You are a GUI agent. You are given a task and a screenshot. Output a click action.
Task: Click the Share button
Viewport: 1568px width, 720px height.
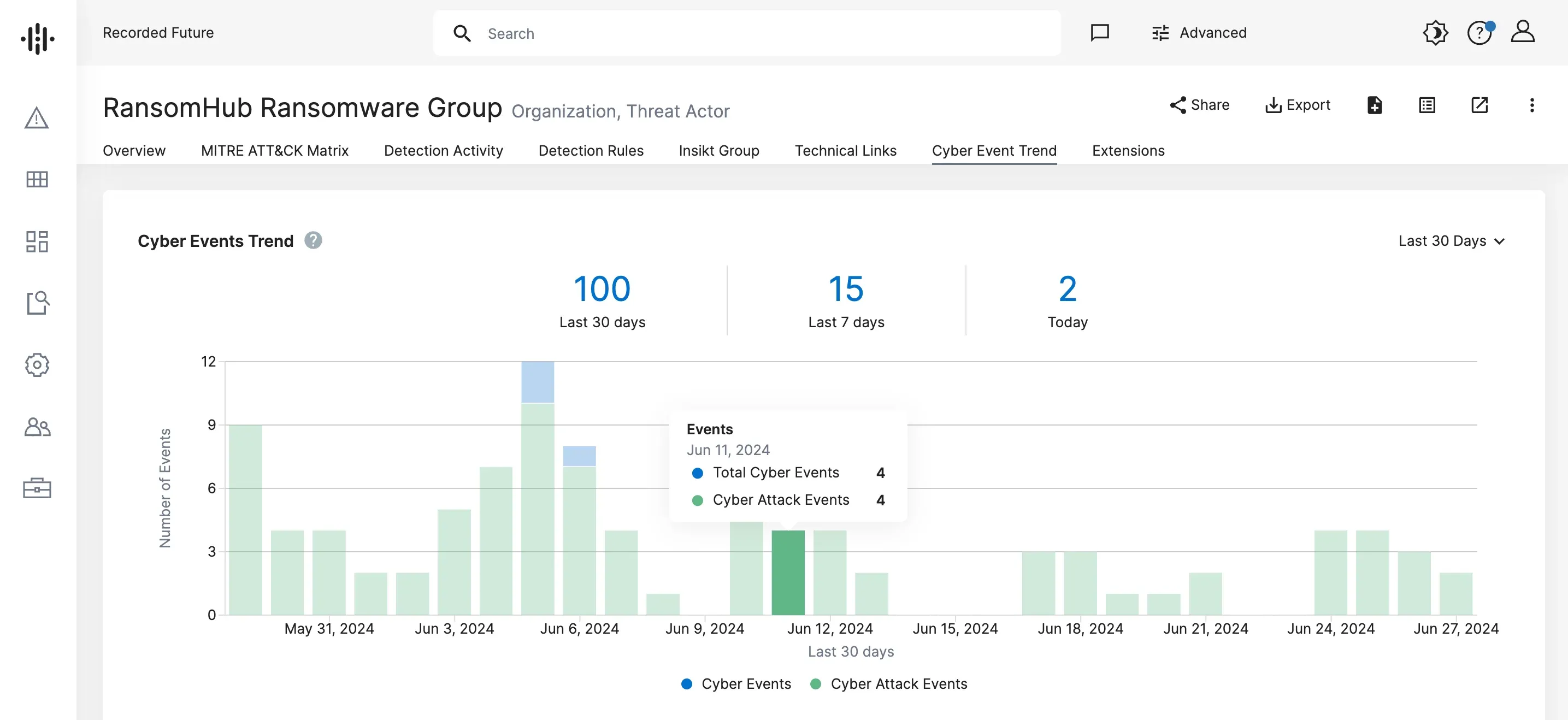1199,105
